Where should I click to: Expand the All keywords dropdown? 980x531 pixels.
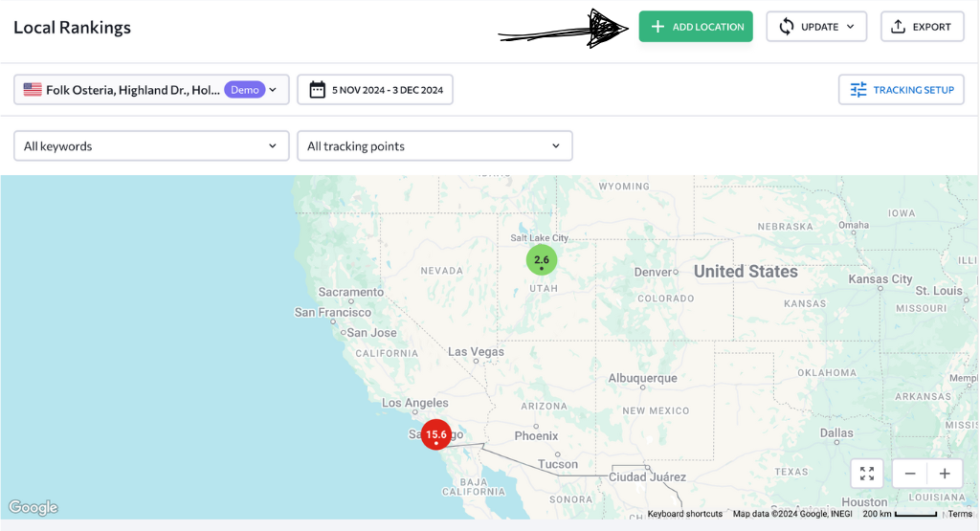151,146
